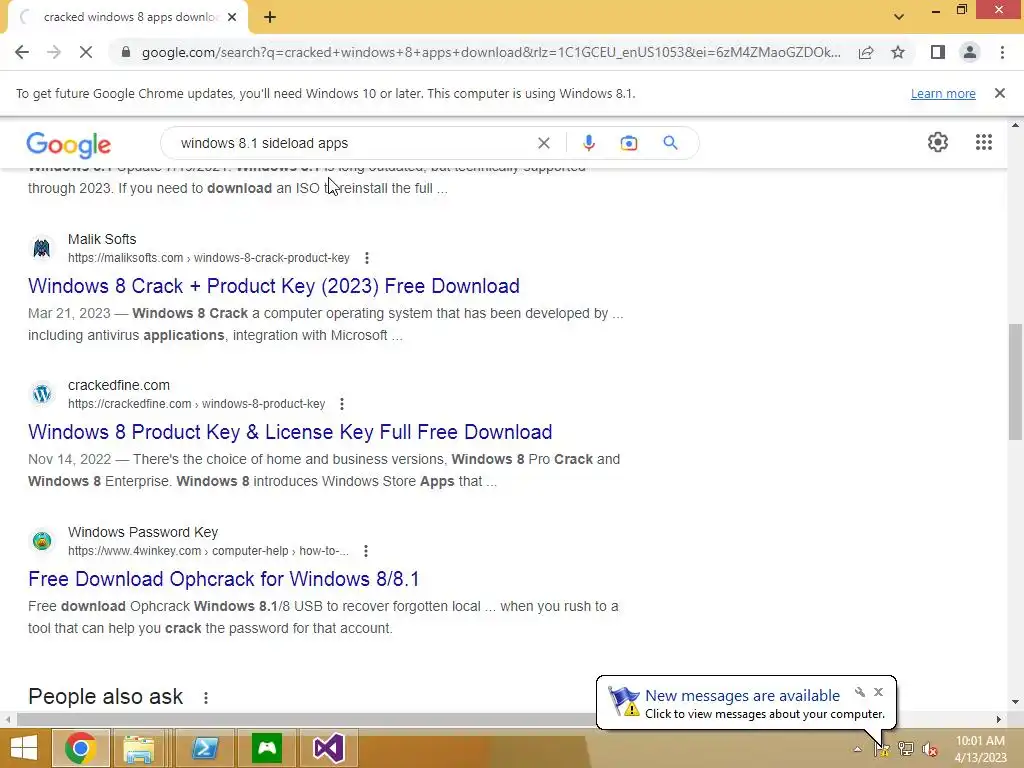This screenshot has width=1024, height=768.
Task: Click the scroll up arrow
Action: coord(1015,124)
